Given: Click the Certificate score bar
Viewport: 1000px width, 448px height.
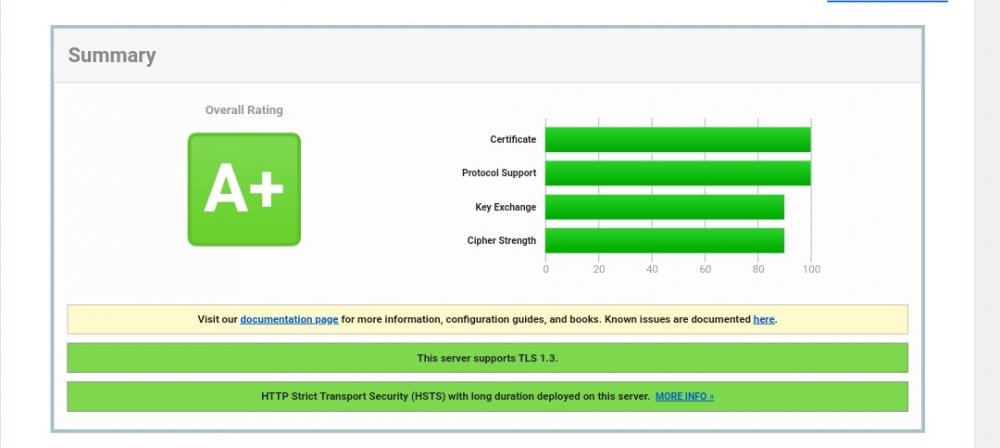Looking at the screenshot, I should point(678,140).
